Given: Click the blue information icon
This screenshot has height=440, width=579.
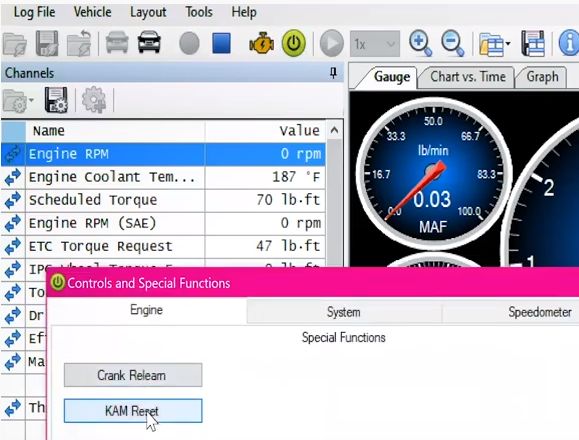Looking at the screenshot, I should pos(569,43).
